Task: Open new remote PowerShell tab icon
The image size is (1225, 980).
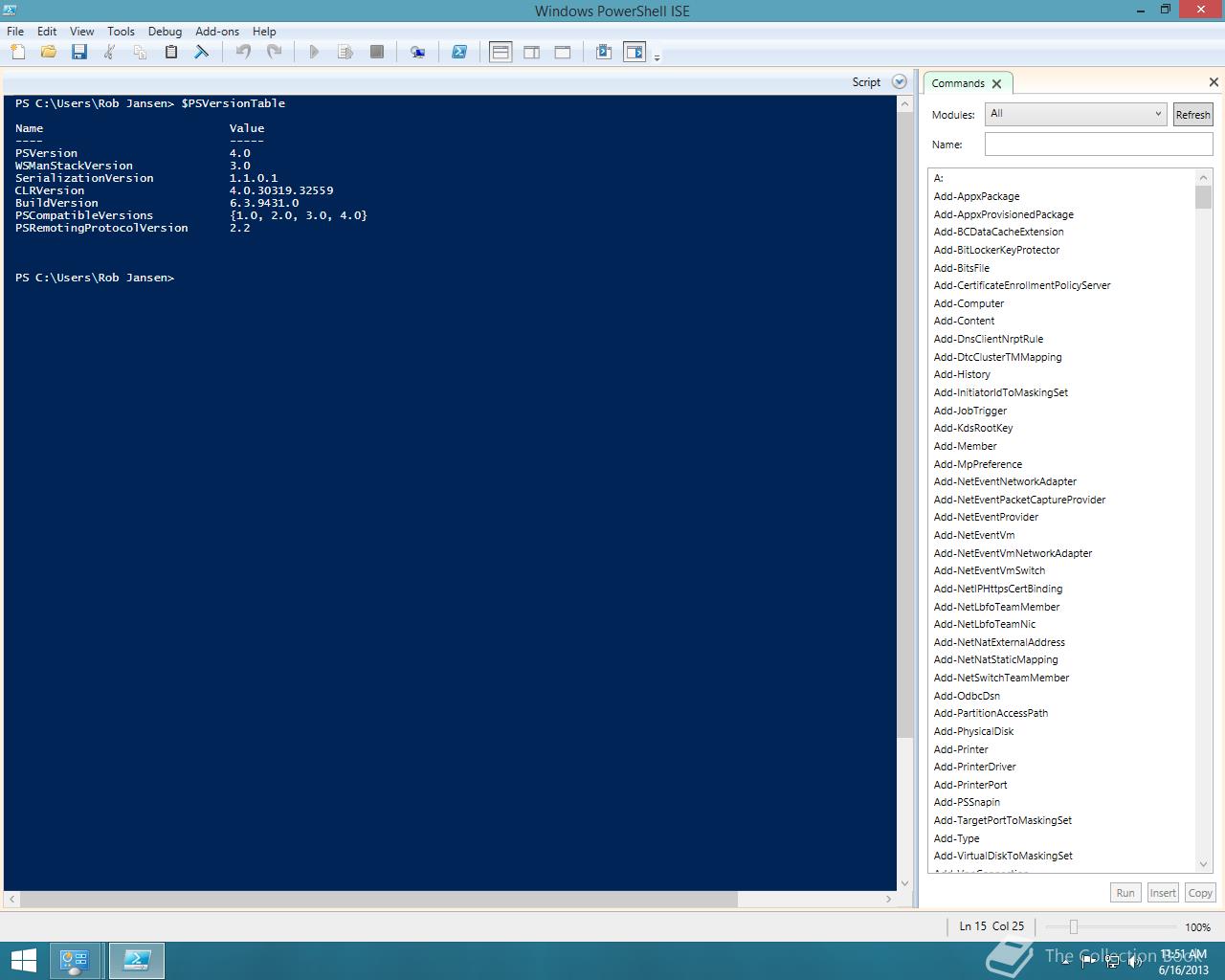Action: pyautogui.click(x=417, y=52)
